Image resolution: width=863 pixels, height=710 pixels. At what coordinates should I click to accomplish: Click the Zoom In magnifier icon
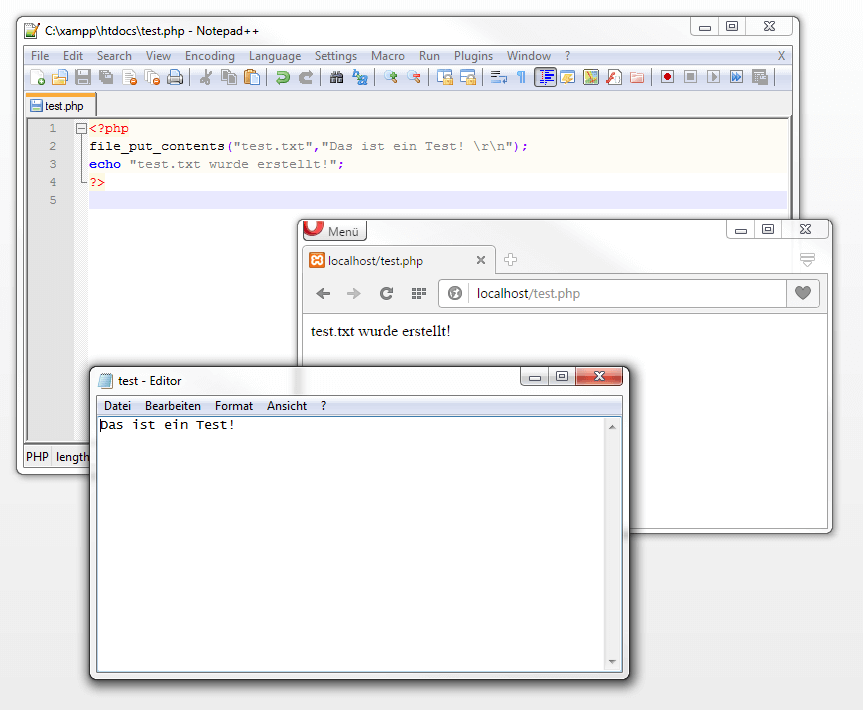[x=391, y=77]
